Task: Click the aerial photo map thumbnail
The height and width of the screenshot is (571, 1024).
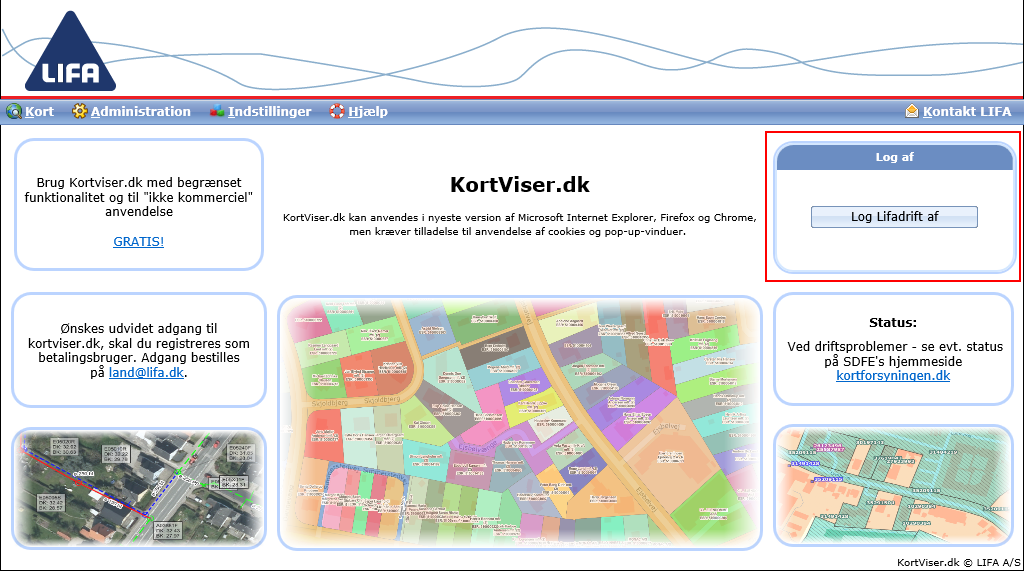Action: point(139,488)
